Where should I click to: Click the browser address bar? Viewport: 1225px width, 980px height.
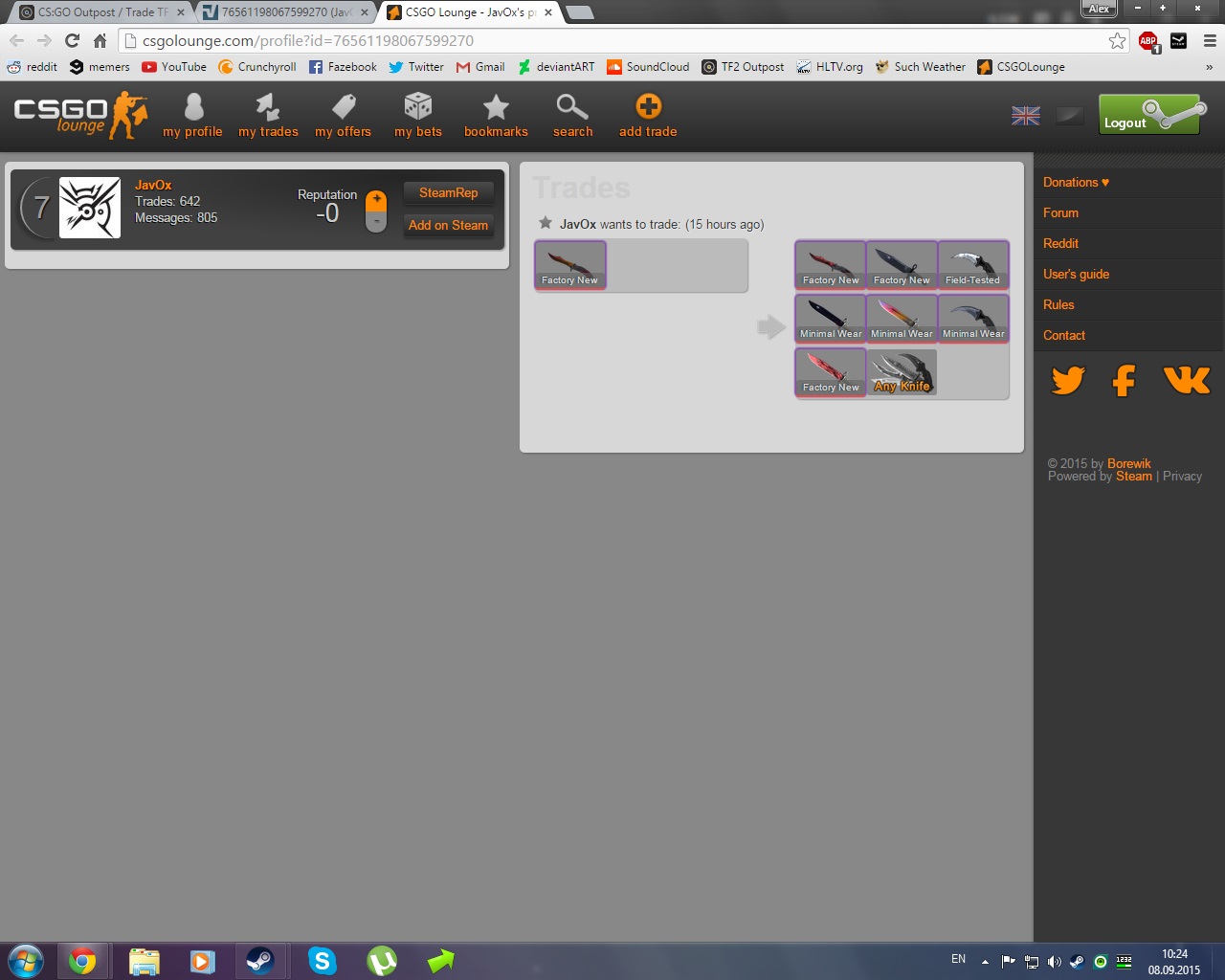612,40
